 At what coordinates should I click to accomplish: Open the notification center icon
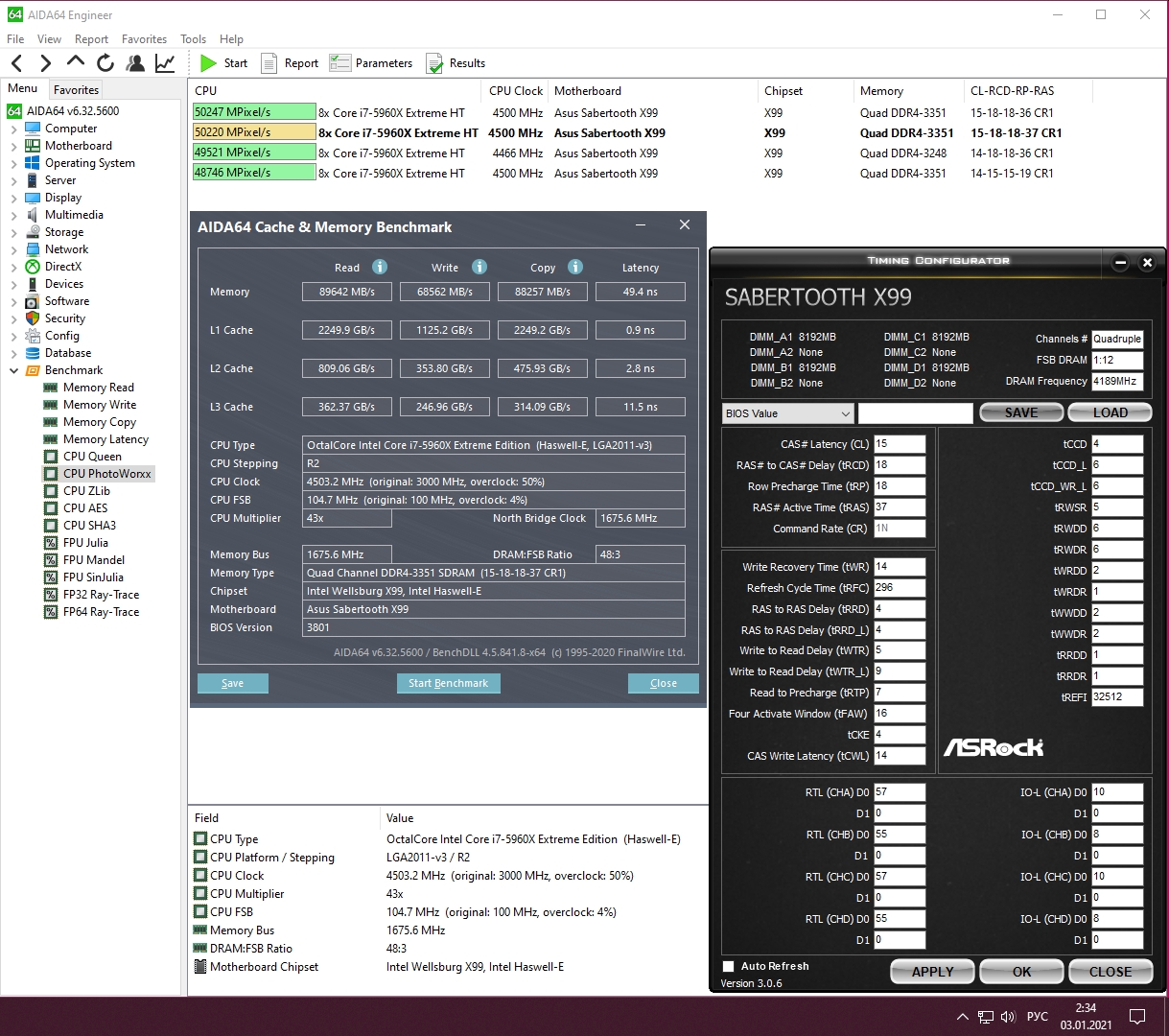pos(1137,1017)
